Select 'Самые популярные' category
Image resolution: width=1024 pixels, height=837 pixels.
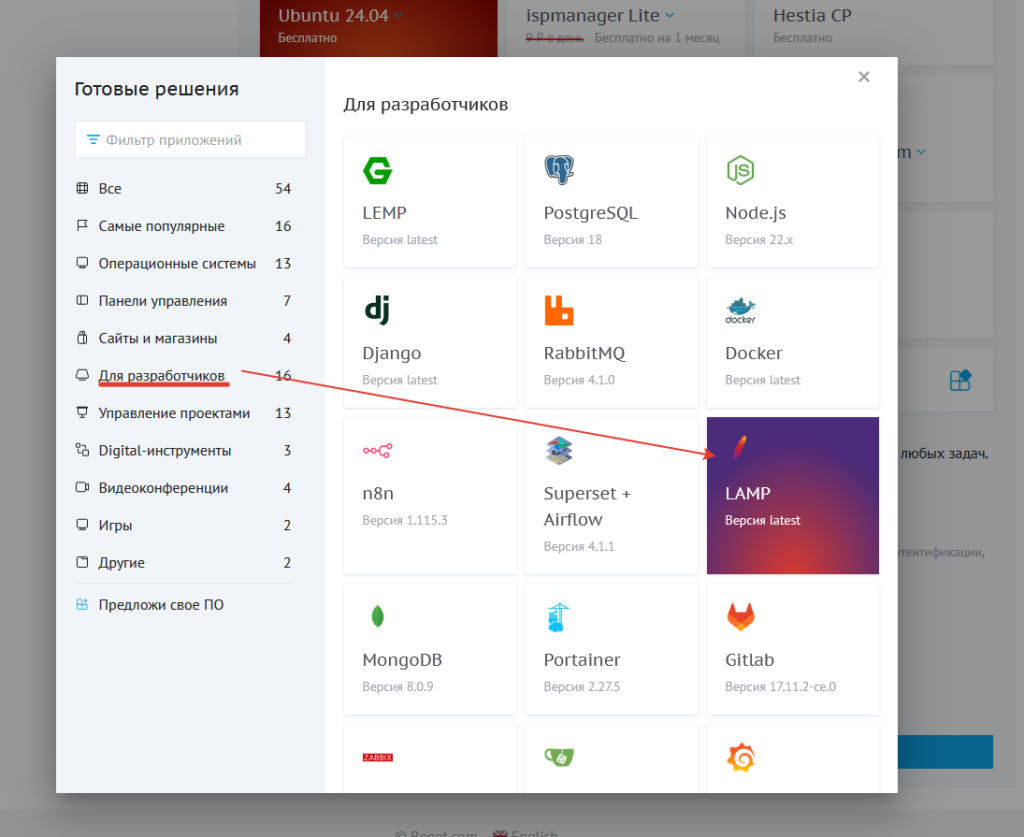tap(161, 226)
